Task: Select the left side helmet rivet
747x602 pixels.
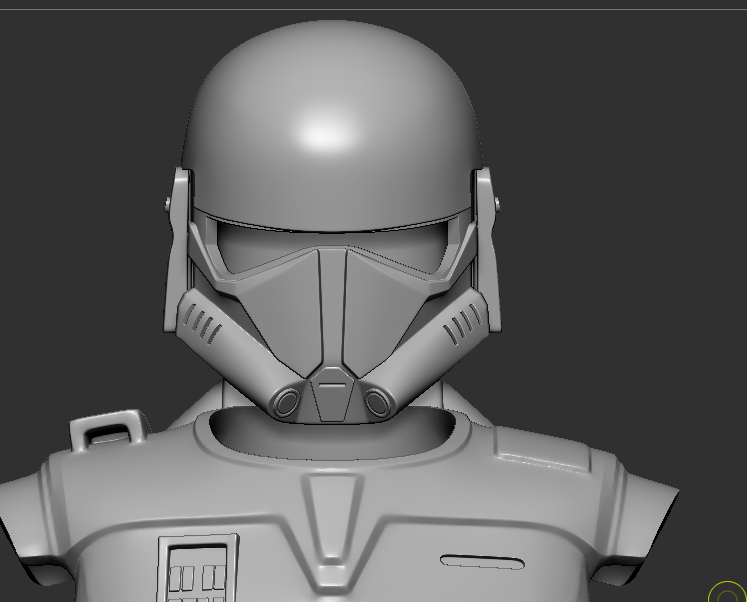Action: pos(165,203)
